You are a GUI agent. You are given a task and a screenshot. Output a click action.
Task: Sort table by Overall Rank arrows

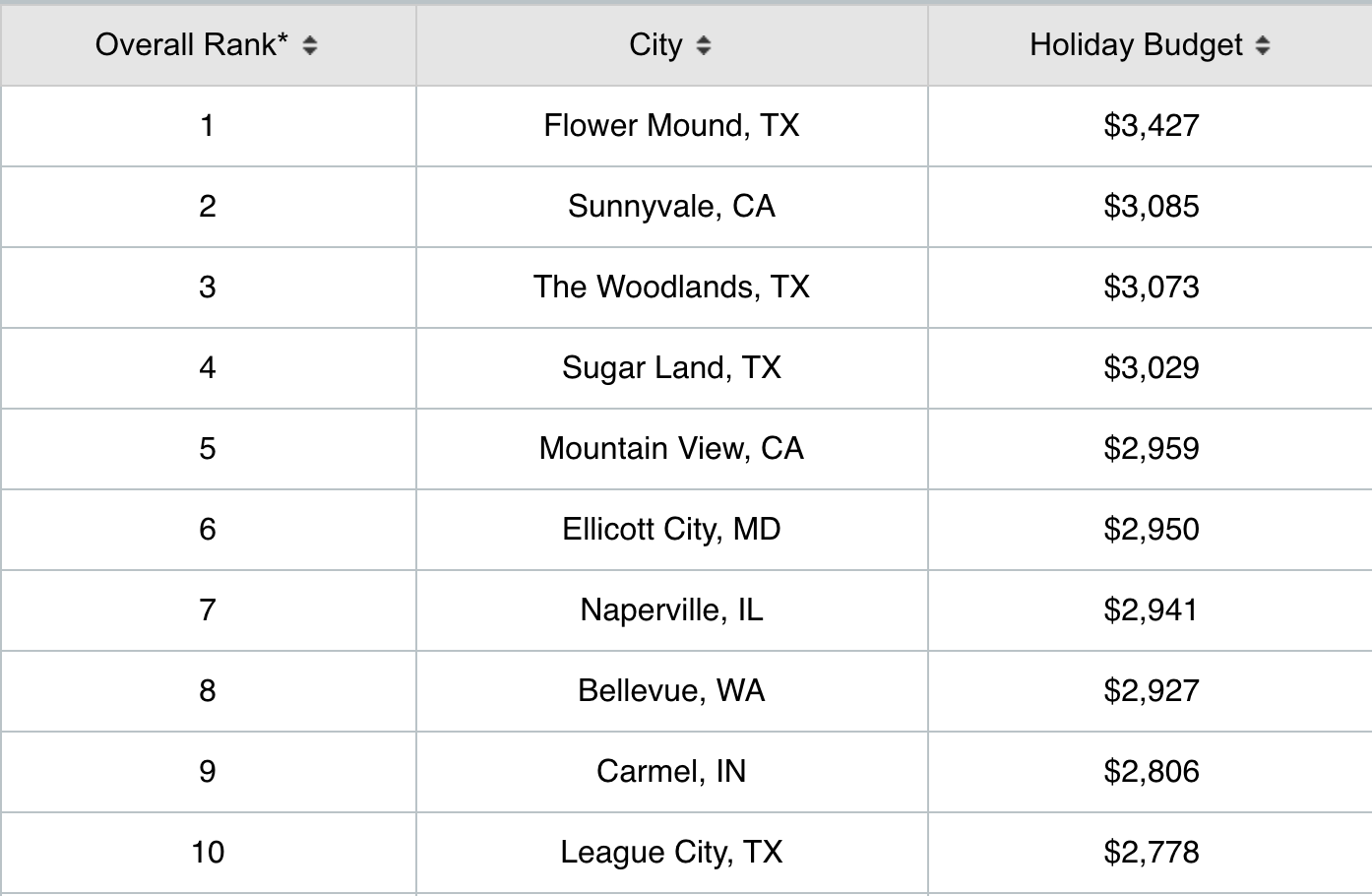click(310, 45)
